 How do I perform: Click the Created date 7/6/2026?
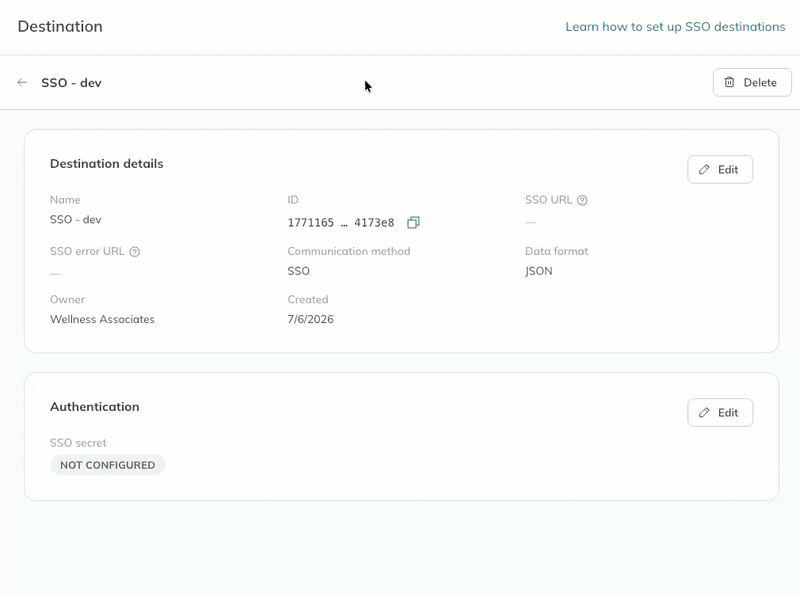coord(311,319)
